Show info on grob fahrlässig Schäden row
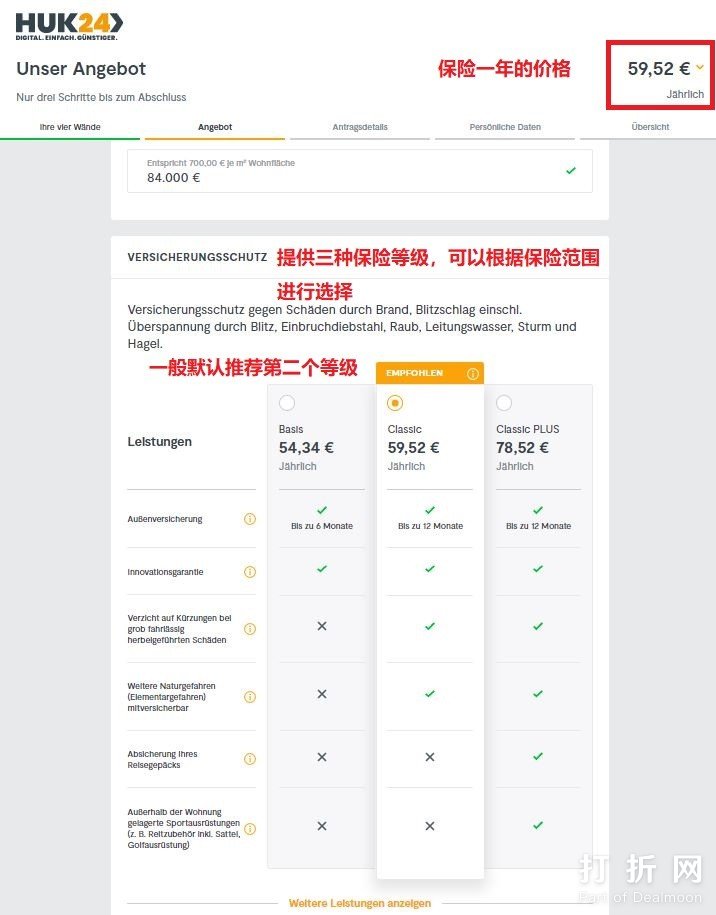The height and width of the screenshot is (915, 716). [x=250, y=629]
